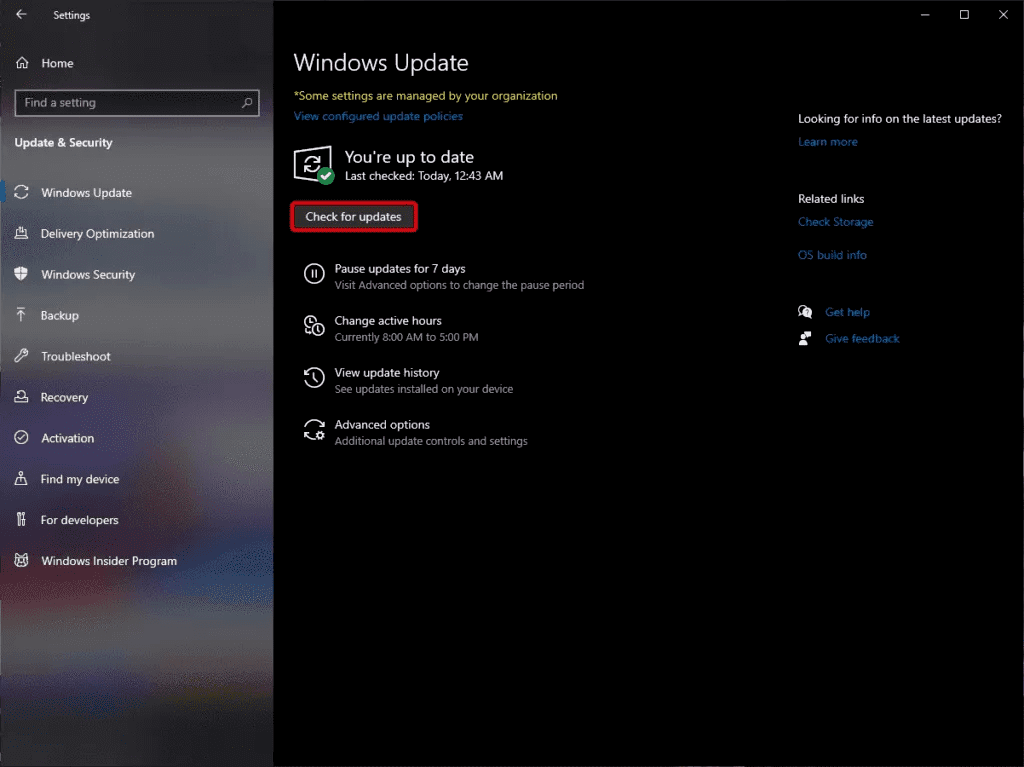
Task: Click the Find my device icon
Action: pos(22,478)
